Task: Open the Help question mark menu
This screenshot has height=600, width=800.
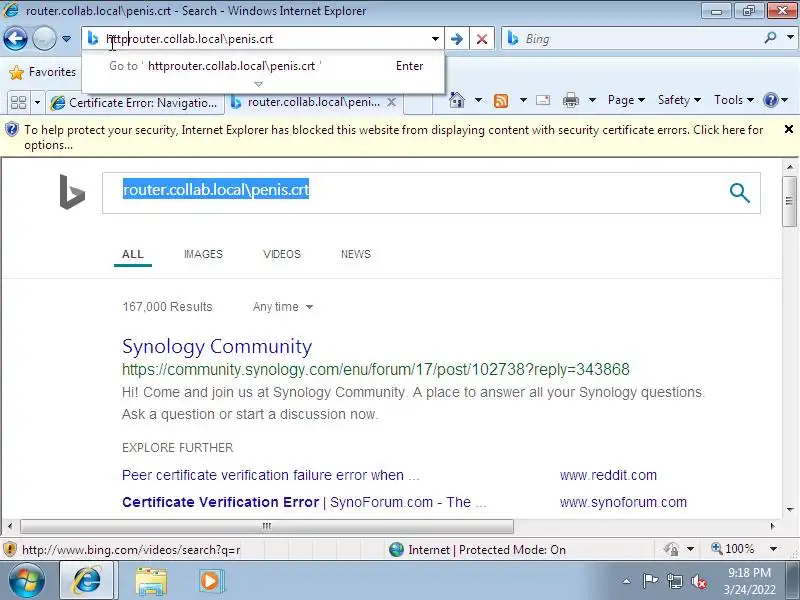Action: coord(776,100)
